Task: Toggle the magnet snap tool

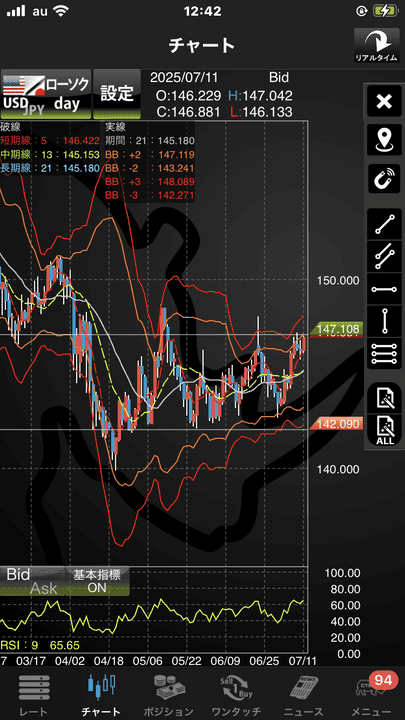Action: click(384, 179)
